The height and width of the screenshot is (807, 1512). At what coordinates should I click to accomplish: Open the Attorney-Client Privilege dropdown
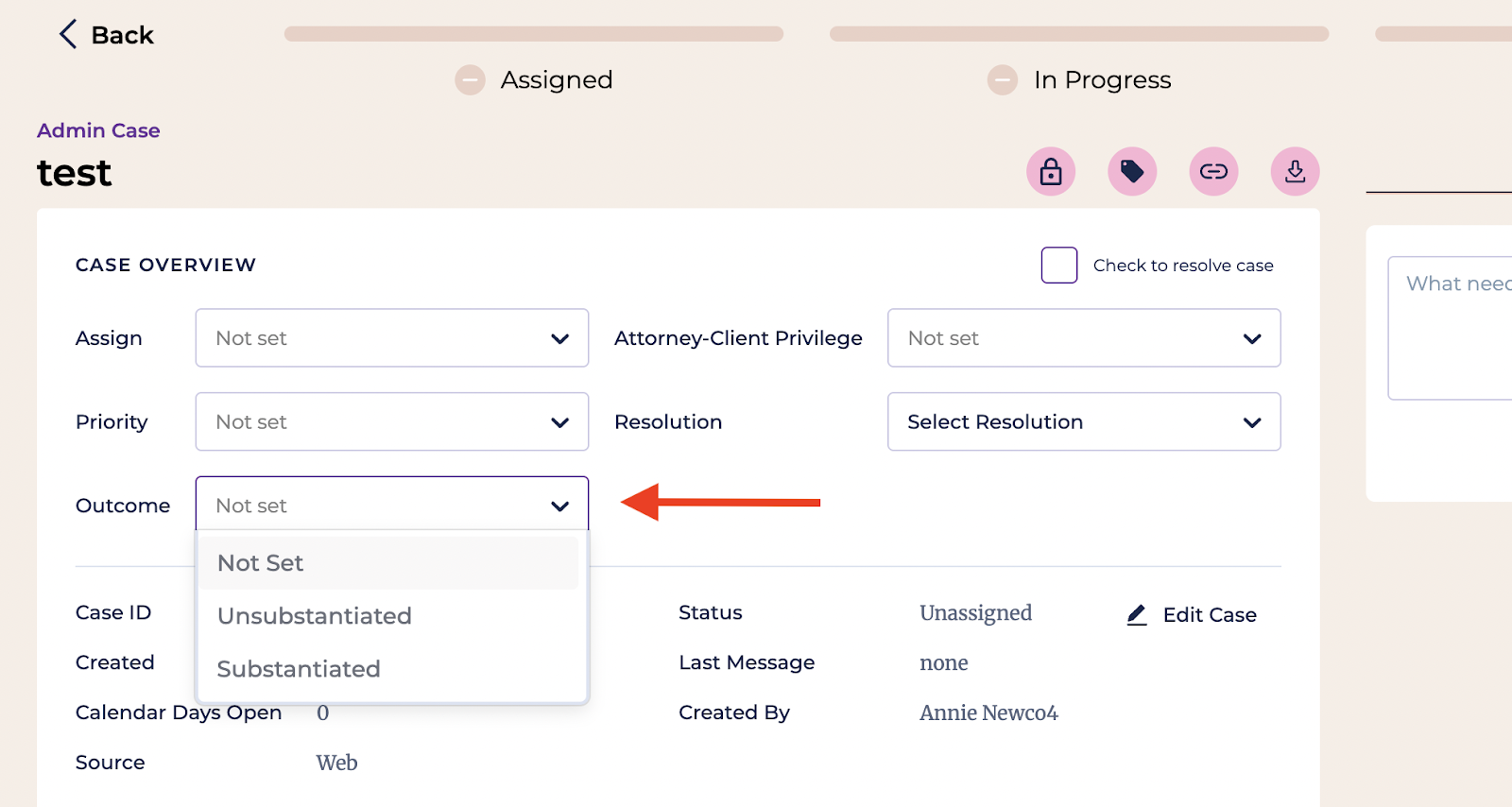(x=1083, y=337)
